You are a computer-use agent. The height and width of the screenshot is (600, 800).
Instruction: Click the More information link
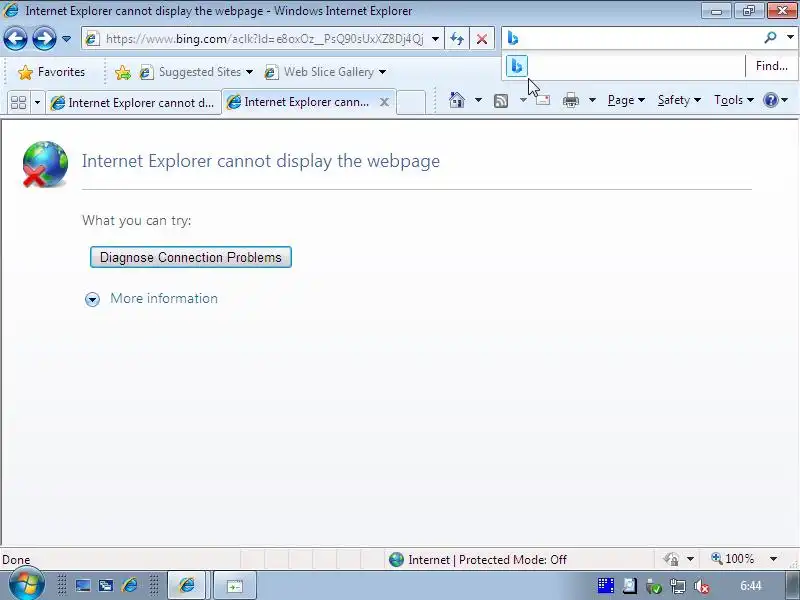(164, 298)
